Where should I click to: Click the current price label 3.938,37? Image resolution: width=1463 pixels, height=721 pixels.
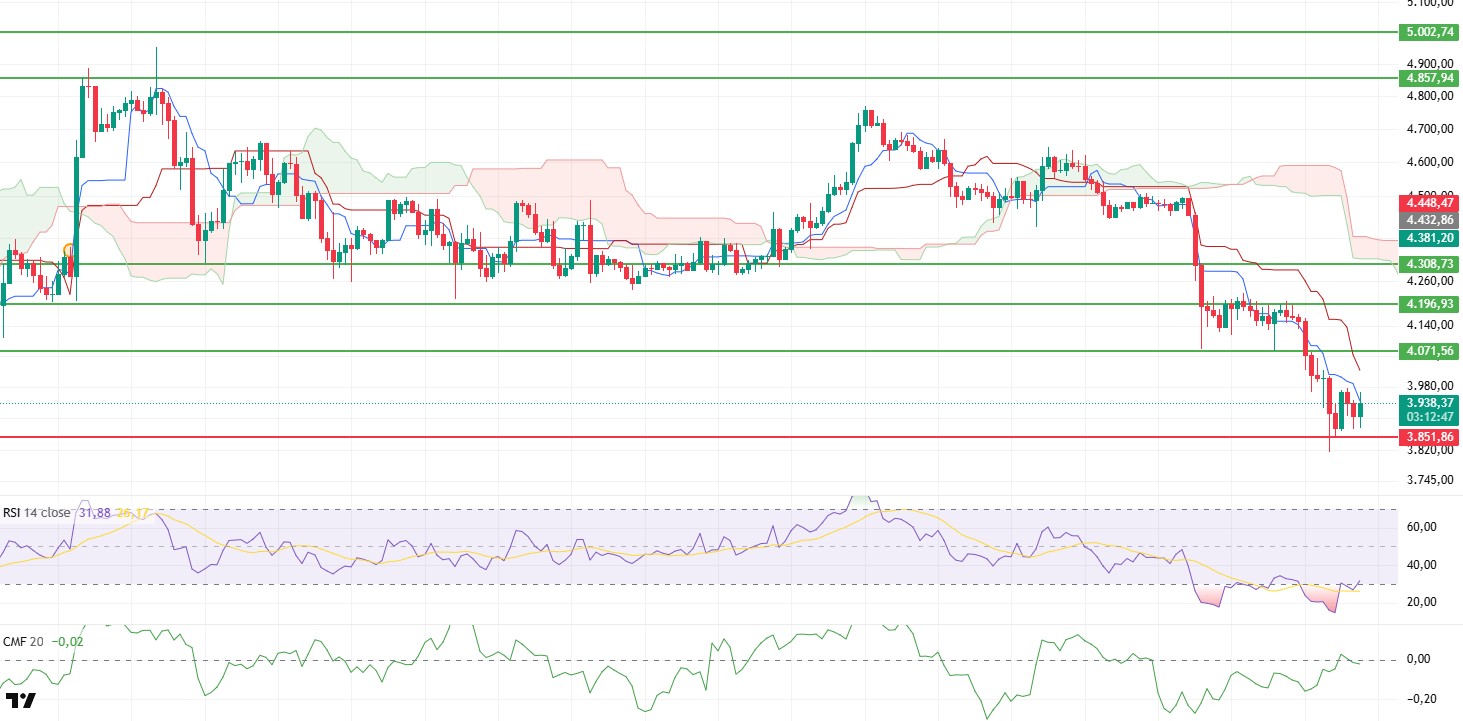coord(1430,403)
